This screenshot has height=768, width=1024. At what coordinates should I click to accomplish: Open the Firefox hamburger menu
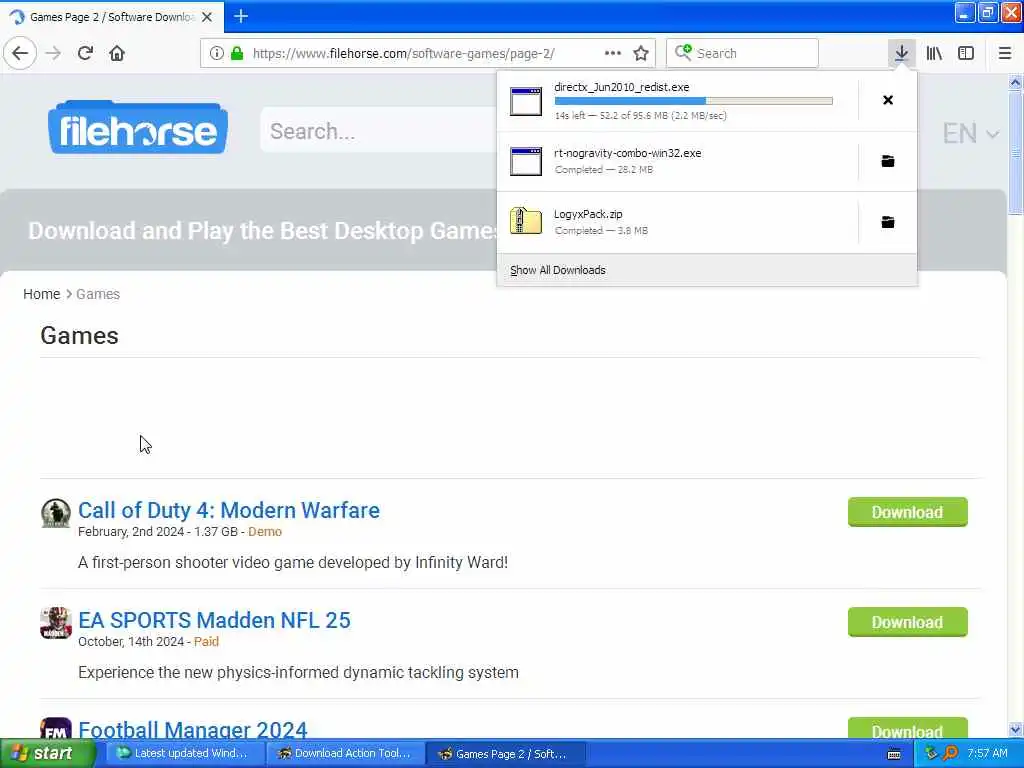[x=1004, y=53]
